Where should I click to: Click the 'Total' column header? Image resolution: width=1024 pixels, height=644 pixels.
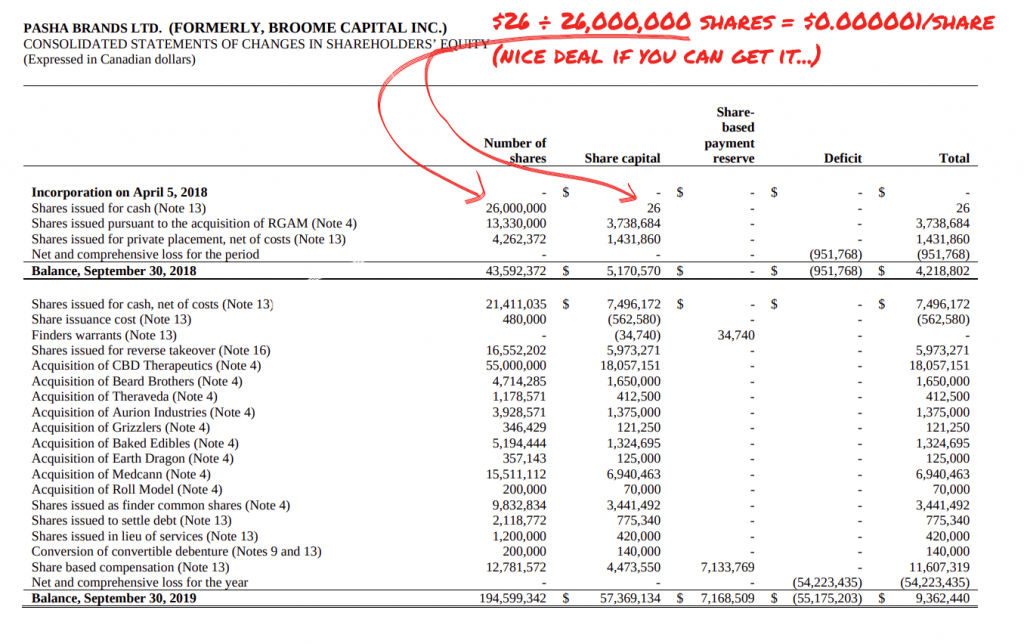coord(954,158)
